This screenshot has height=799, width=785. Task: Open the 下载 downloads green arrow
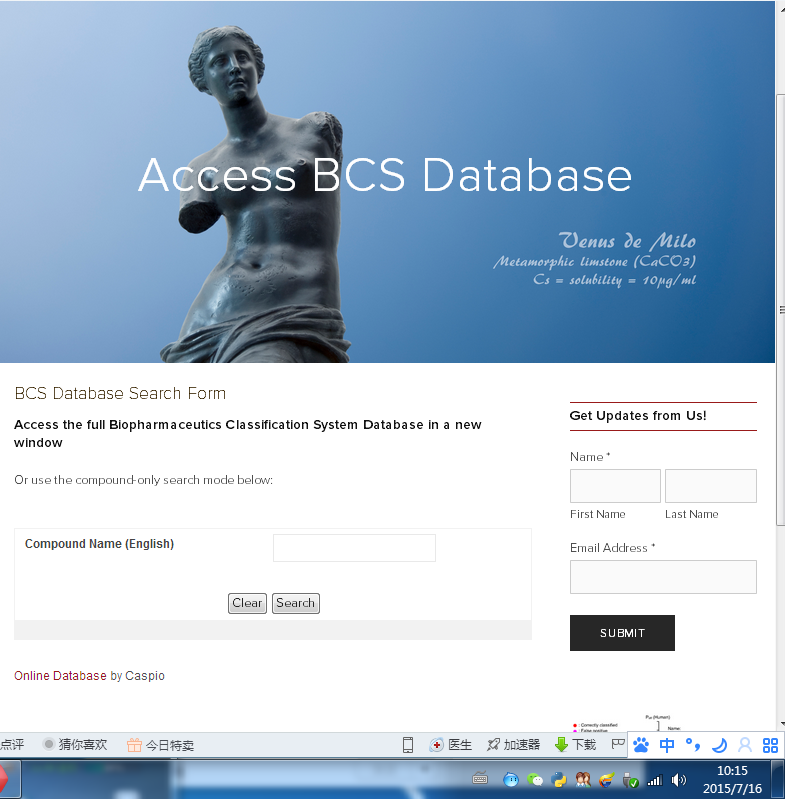(x=576, y=745)
